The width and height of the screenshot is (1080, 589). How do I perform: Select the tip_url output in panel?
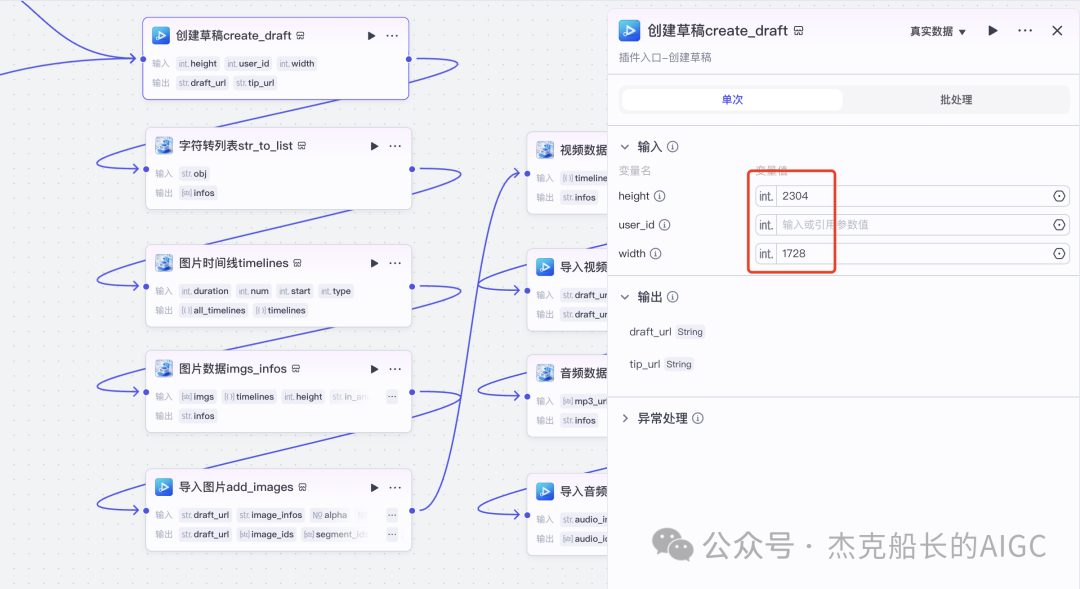pos(645,364)
